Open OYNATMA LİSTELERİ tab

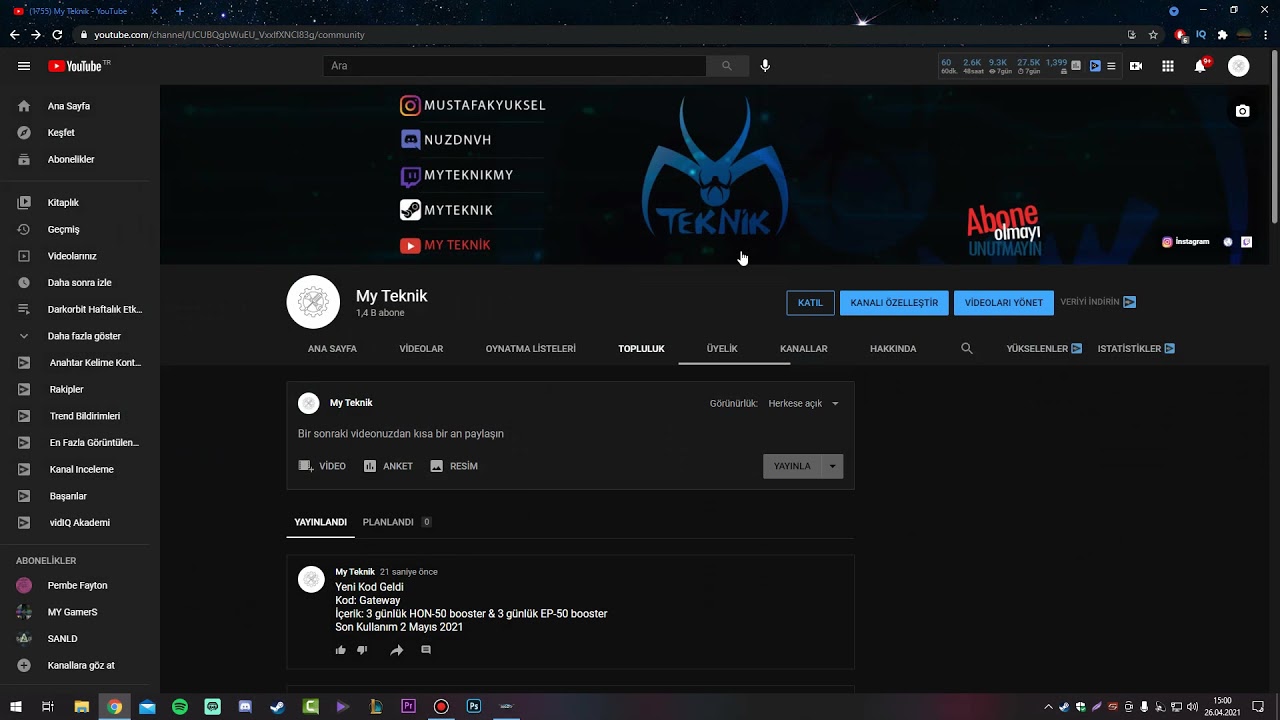click(x=531, y=349)
